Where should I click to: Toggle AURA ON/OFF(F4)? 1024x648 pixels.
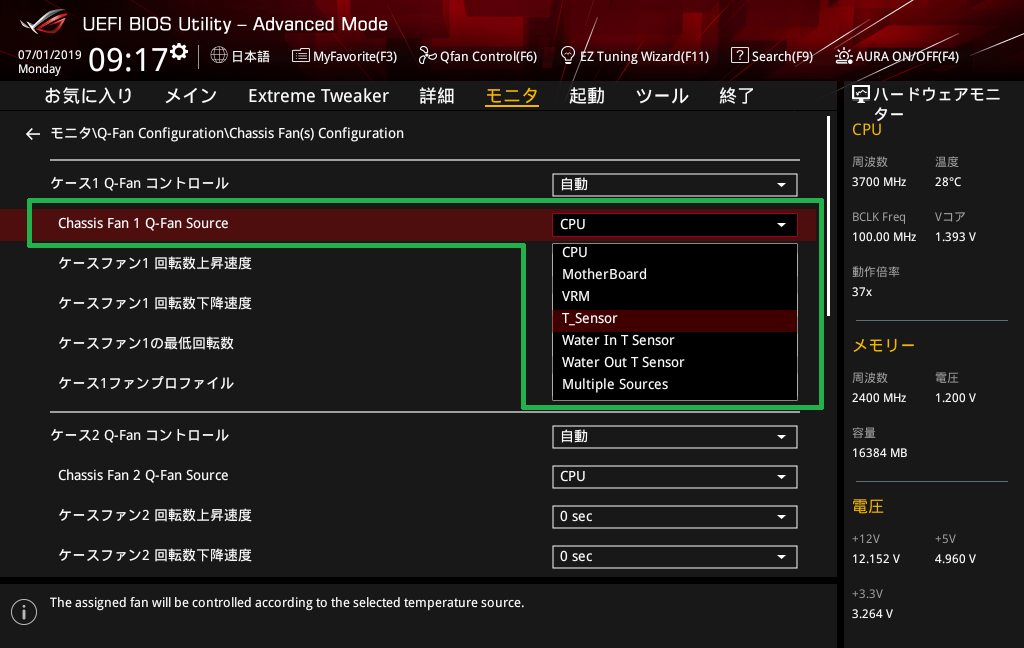pos(897,56)
